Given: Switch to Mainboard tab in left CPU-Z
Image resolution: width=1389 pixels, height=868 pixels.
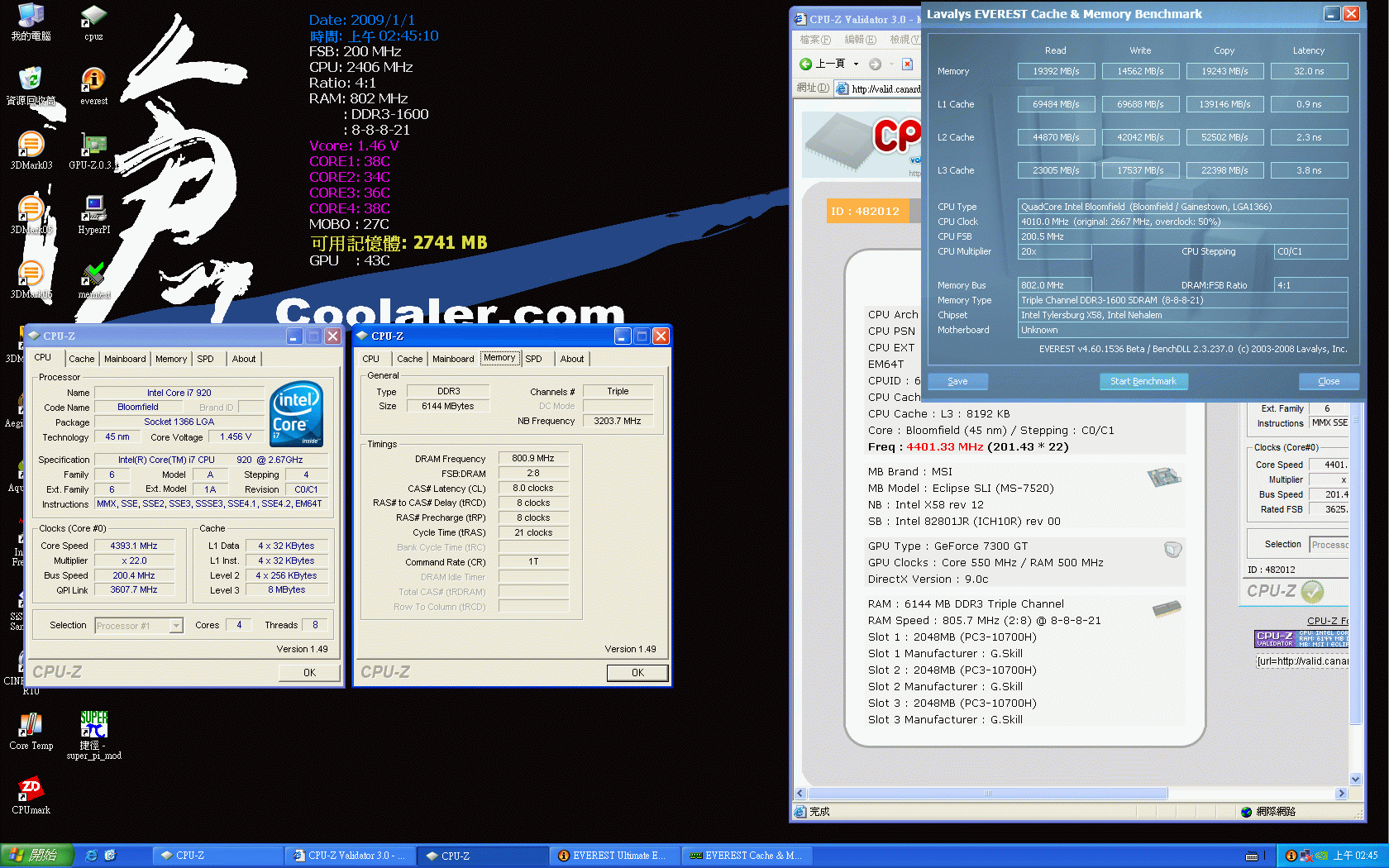Looking at the screenshot, I should (125, 359).
